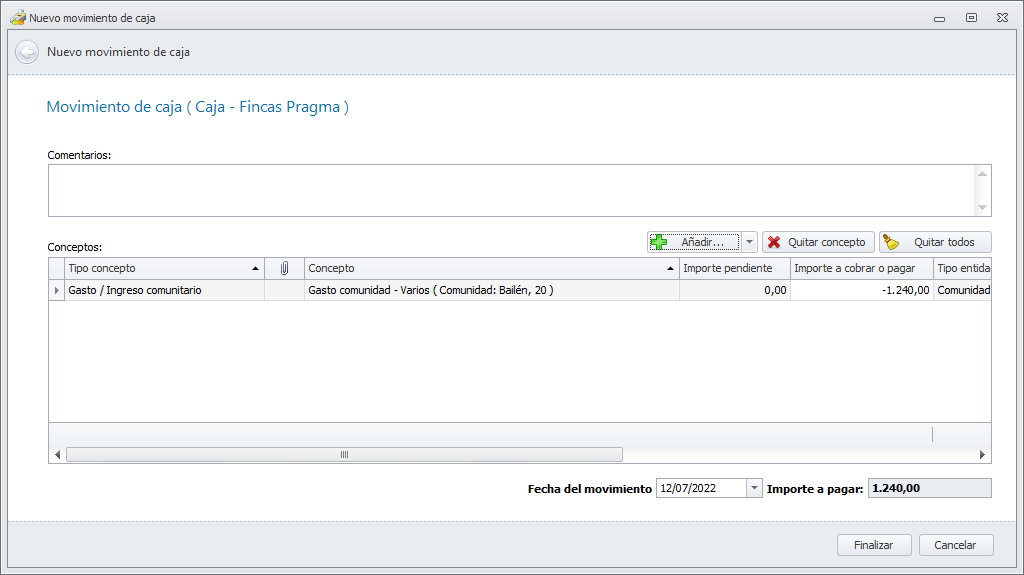Image resolution: width=1024 pixels, height=575 pixels.
Task: Click the Importe a pagar field 1.240,00
Action: click(929, 488)
